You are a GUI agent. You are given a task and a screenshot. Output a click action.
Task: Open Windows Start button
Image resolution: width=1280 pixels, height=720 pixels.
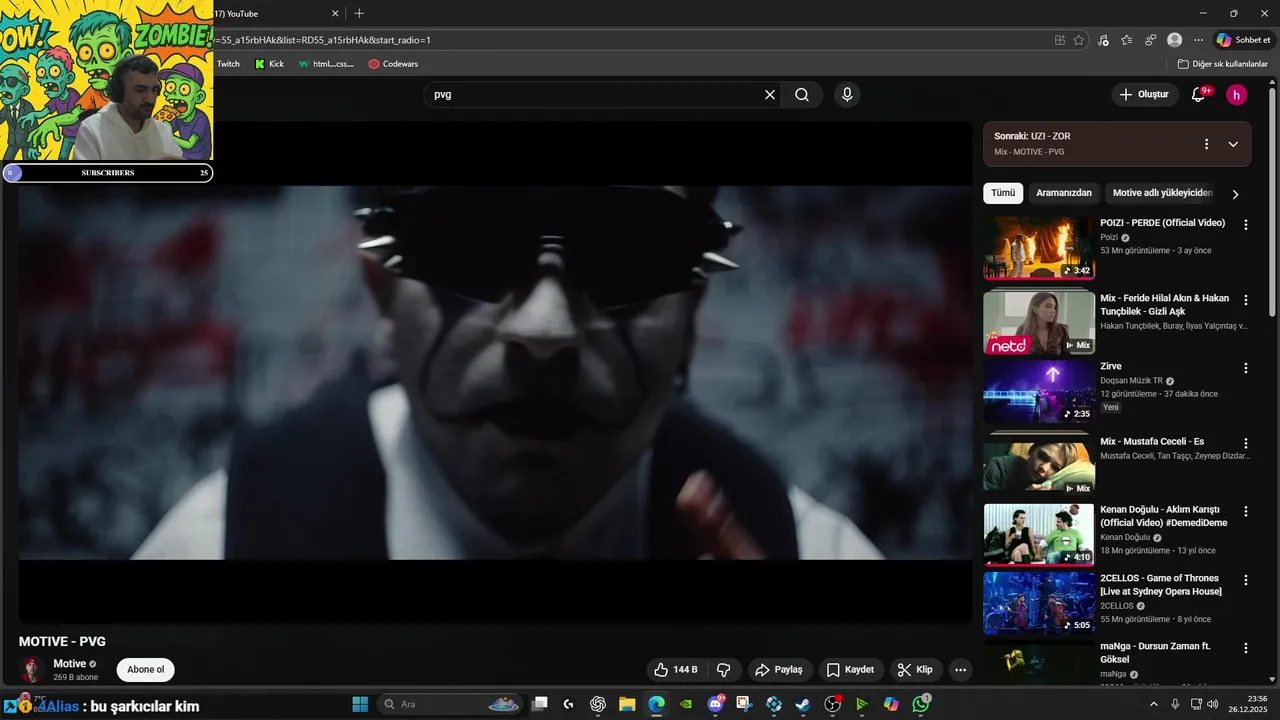[360, 704]
